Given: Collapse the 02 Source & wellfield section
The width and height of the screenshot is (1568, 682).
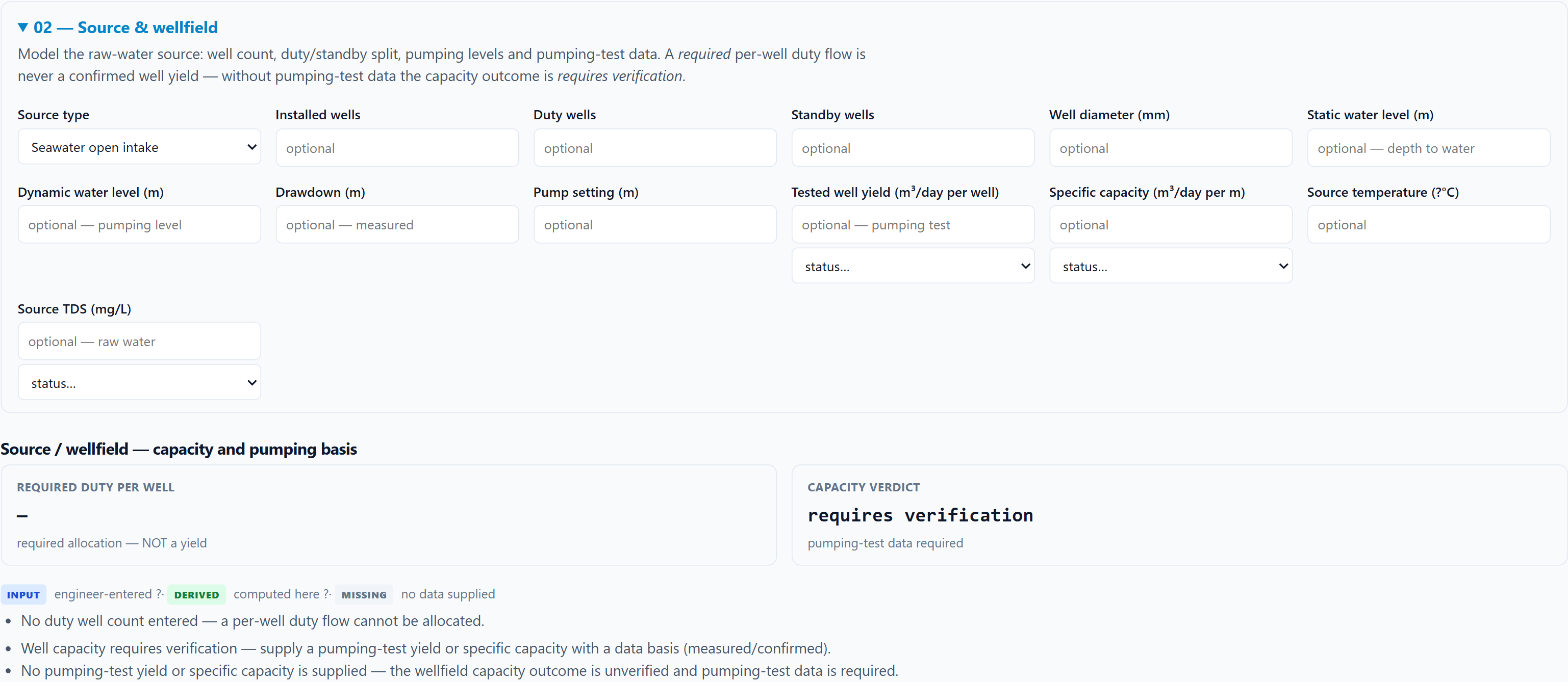Looking at the screenshot, I should click(117, 28).
